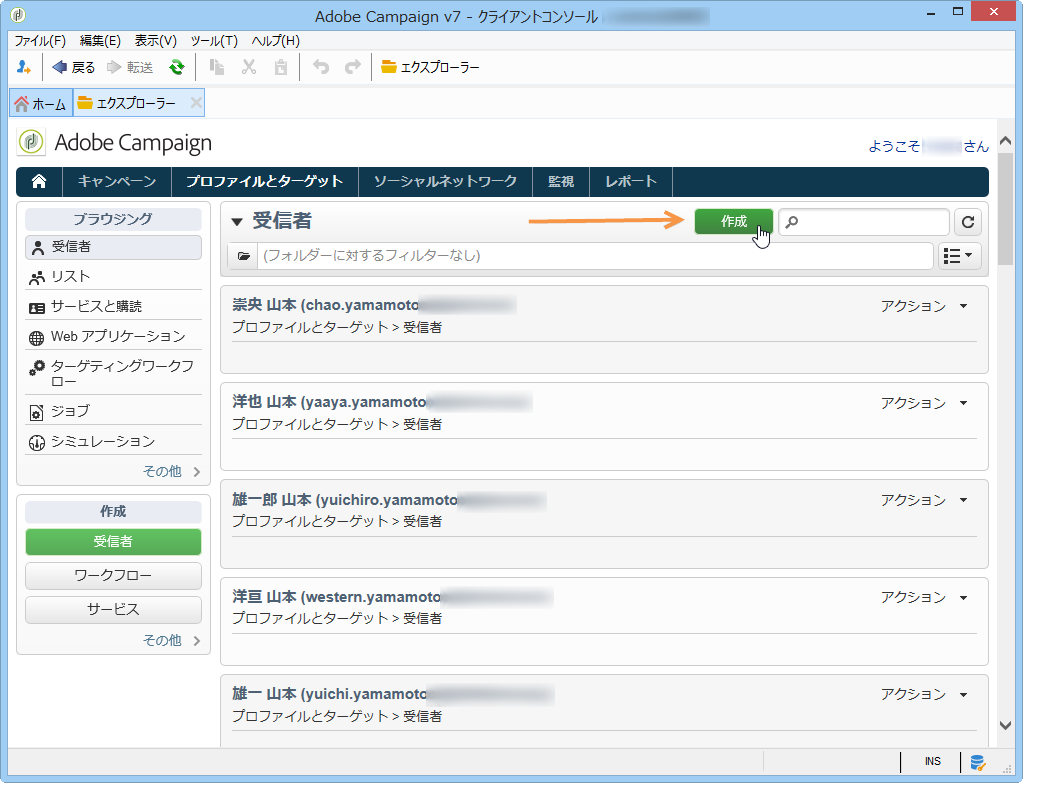Switch to the ホーム tab
The height and width of the screenshot is (812, 1054).
point(40,104)
